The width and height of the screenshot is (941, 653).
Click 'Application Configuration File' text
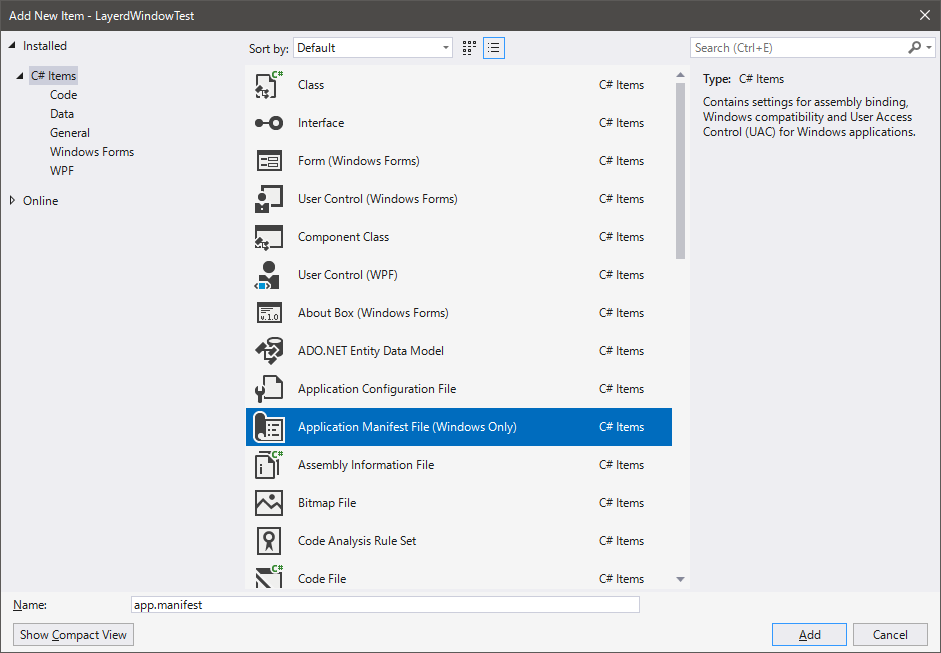tap(377, 389)
